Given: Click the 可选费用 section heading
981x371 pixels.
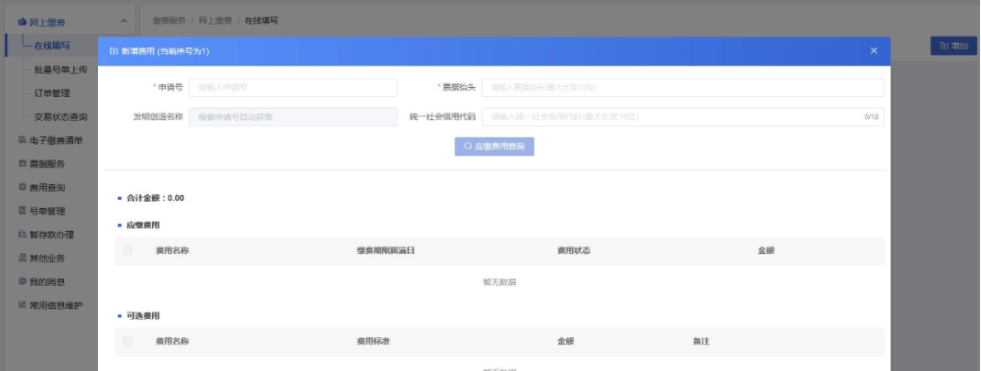Looking at the screenshot, I should pyautogui.click(x=143, y=316).
